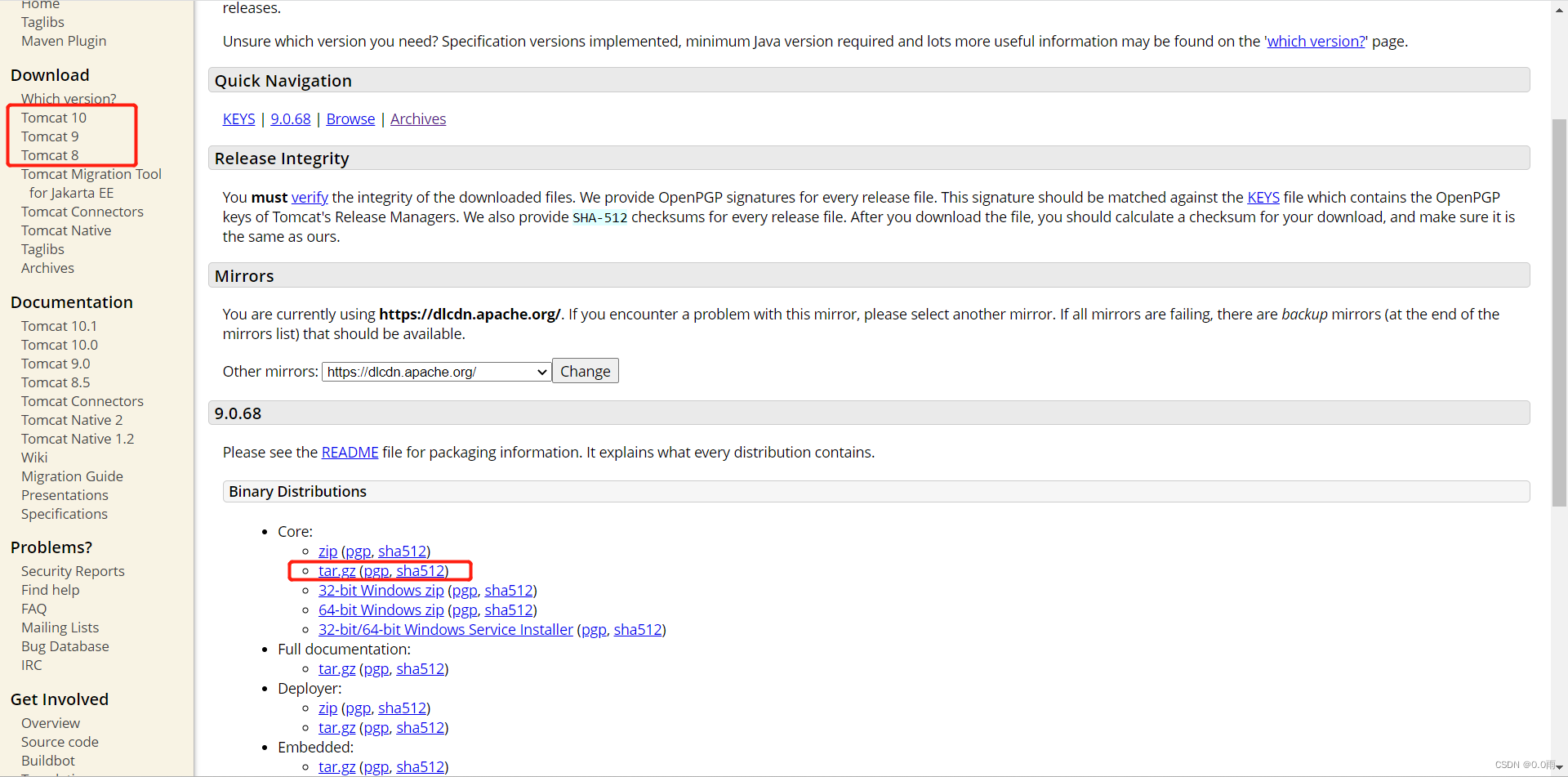The image size is (1568, 777).
Task: Open the README file link
Action: click(350, 453)
